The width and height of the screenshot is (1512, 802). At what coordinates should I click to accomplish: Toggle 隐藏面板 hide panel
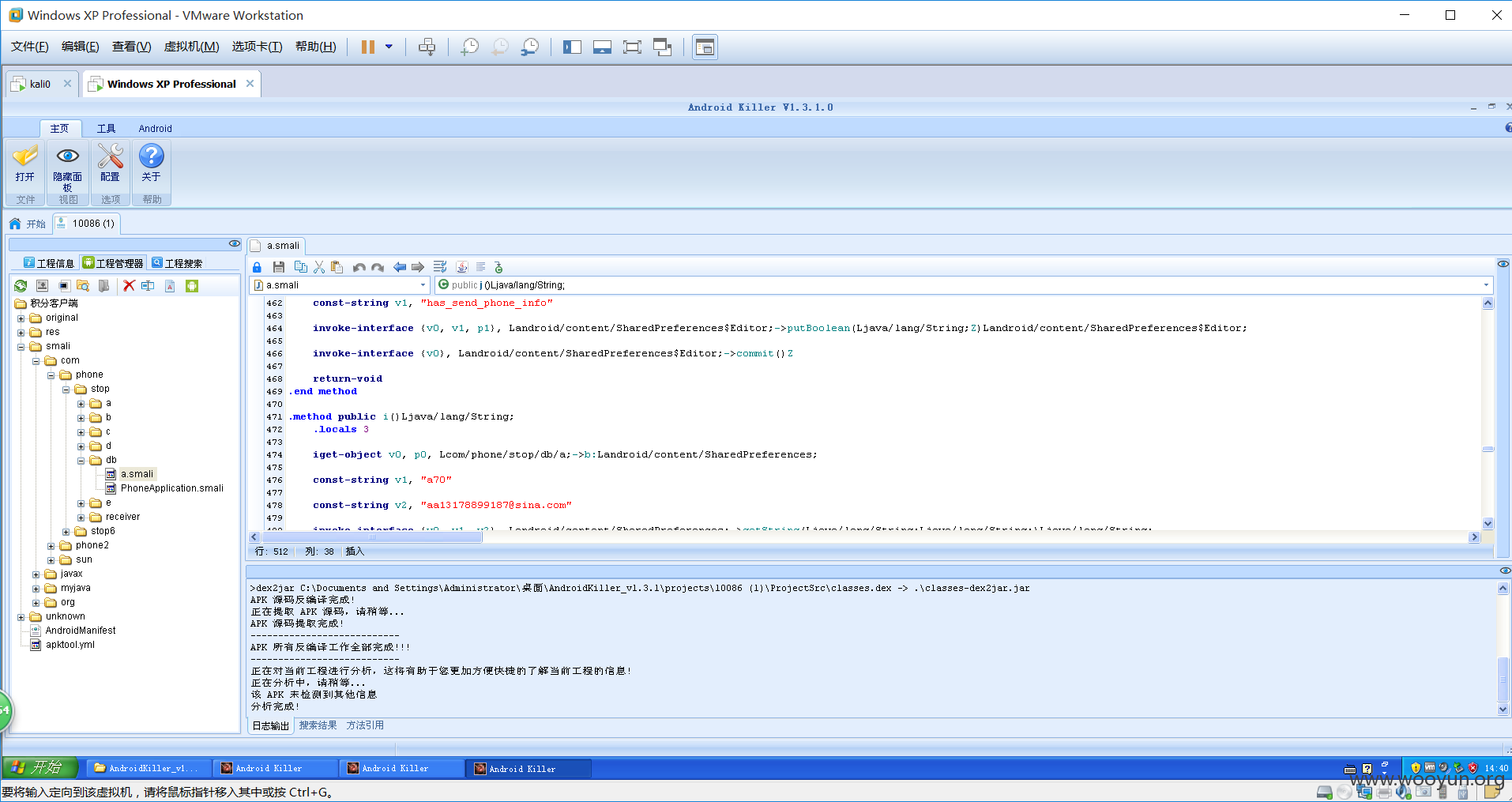pos(67,168)
